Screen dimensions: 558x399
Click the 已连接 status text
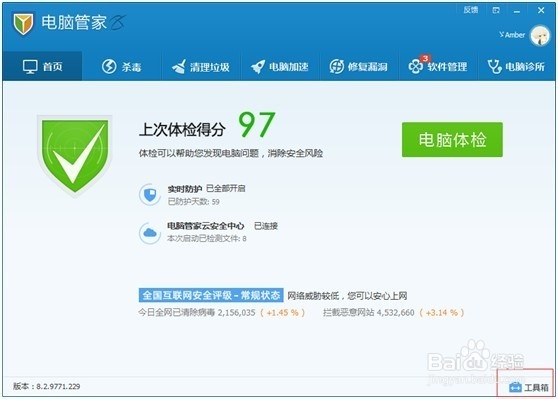(266, 226)
